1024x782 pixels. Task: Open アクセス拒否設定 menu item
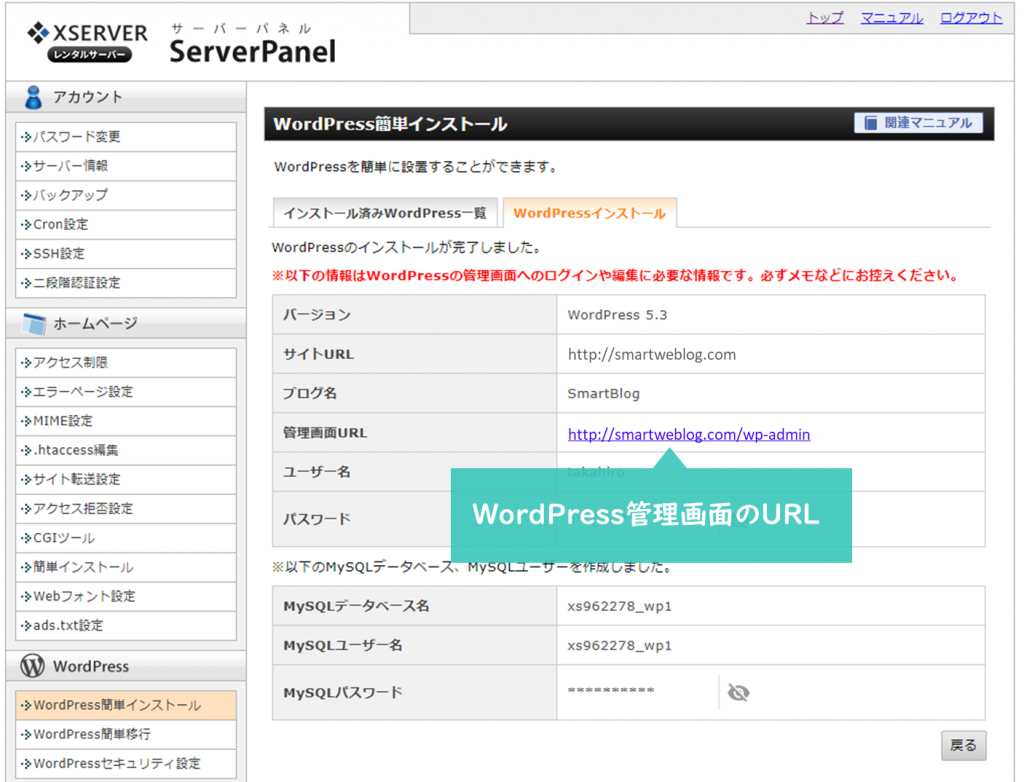[x=126, y=508]
